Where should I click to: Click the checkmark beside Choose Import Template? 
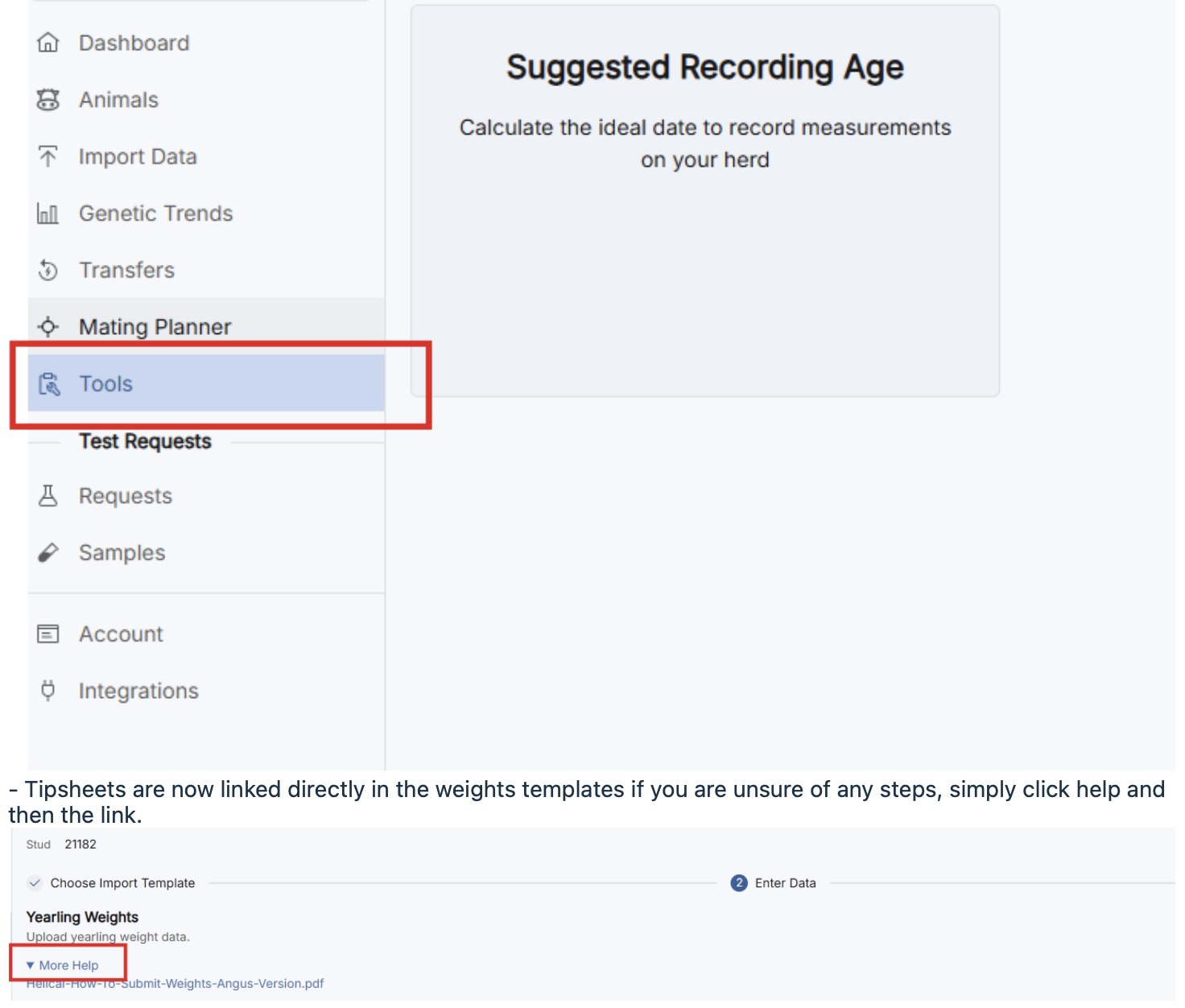[35, 883]
